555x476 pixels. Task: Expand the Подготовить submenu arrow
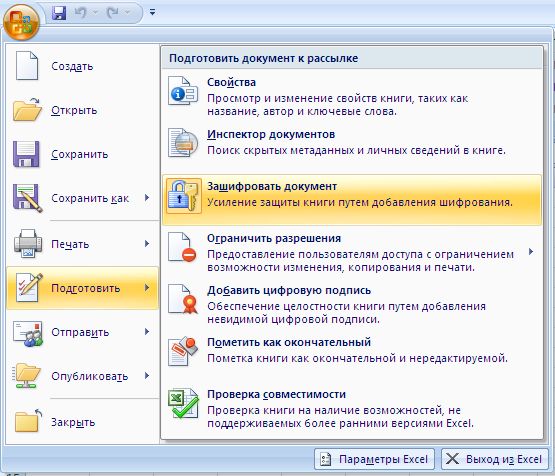[147, 288]
